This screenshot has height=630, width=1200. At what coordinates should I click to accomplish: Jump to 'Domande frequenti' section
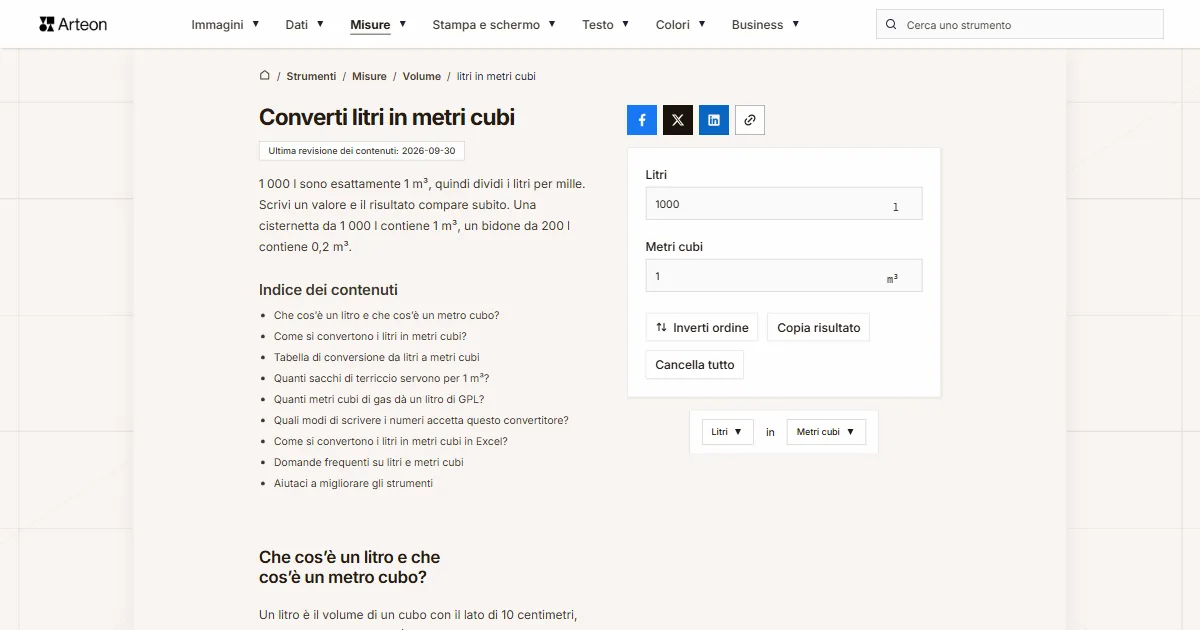point(369,462)
